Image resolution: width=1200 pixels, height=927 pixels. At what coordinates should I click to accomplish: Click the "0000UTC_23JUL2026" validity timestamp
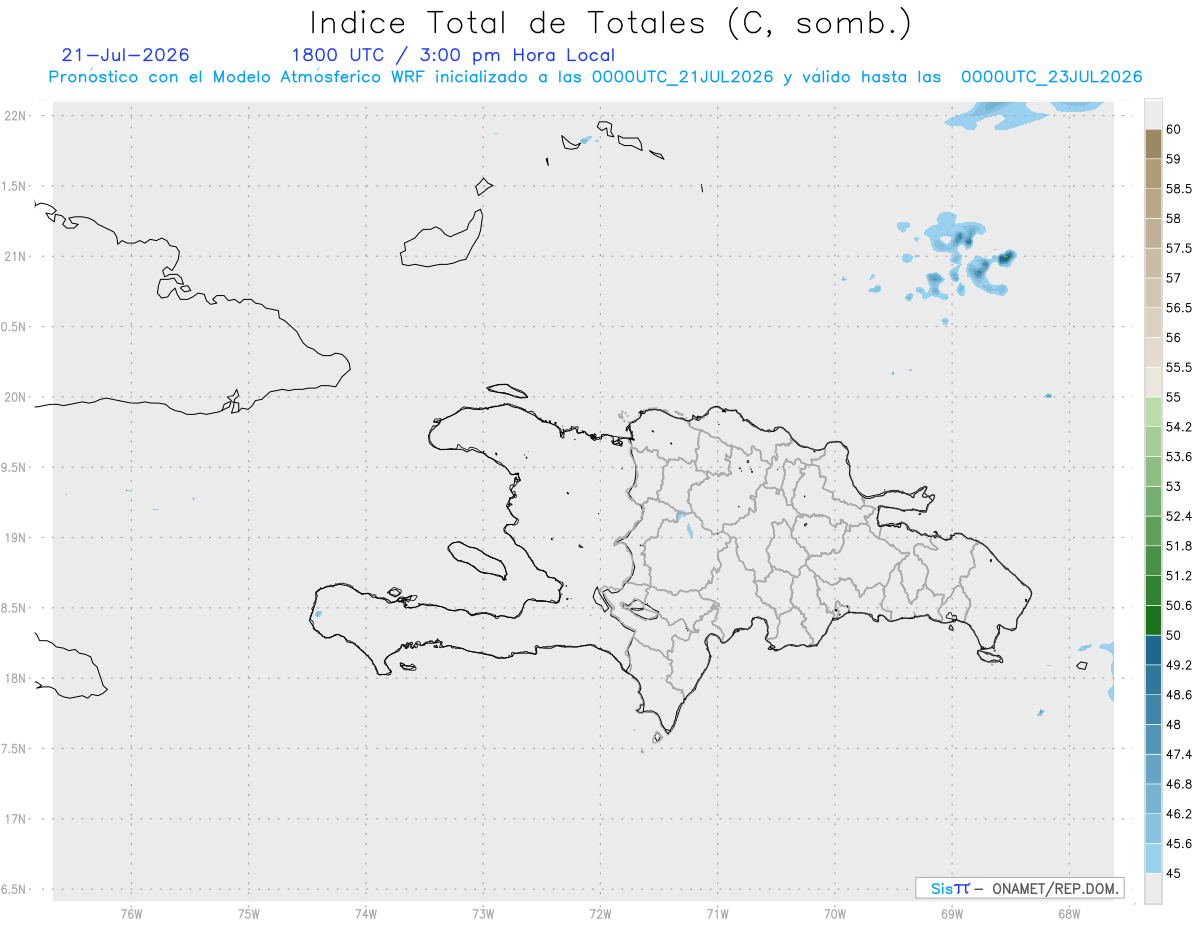tap(1052, 77)
